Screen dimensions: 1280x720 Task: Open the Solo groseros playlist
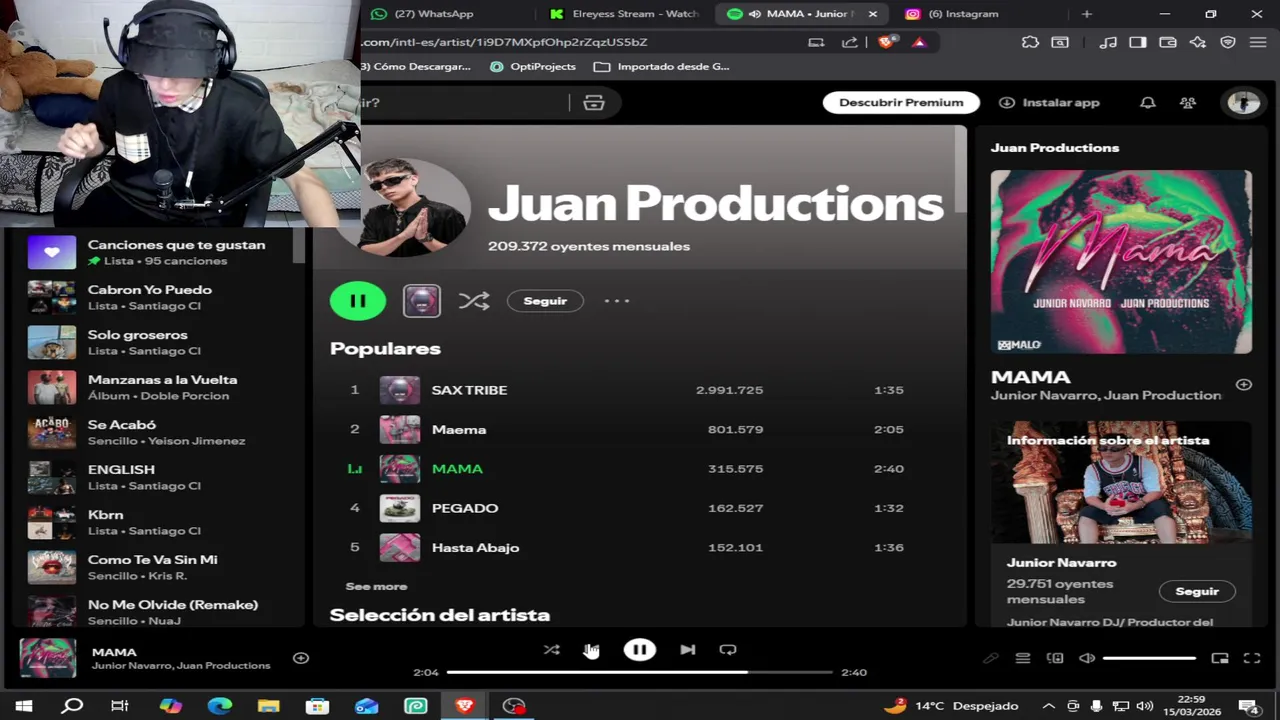point(160,342)
